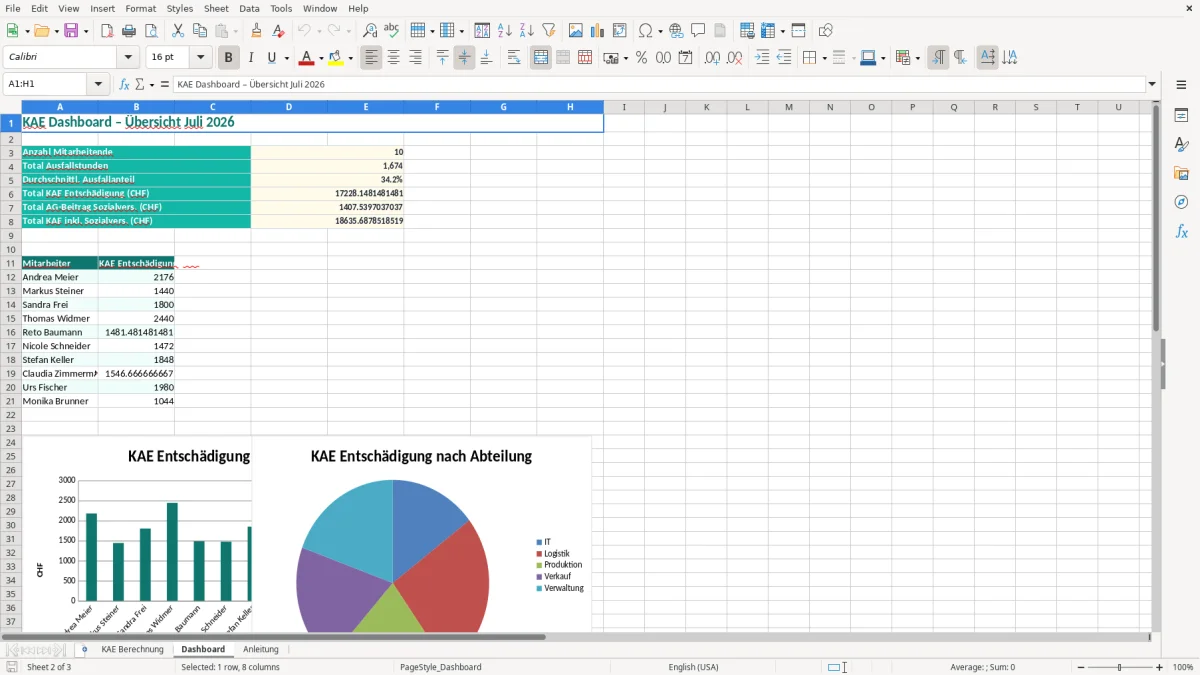Open Find & Replace icon
This screenshot has width=1200, height=675.
370,31
